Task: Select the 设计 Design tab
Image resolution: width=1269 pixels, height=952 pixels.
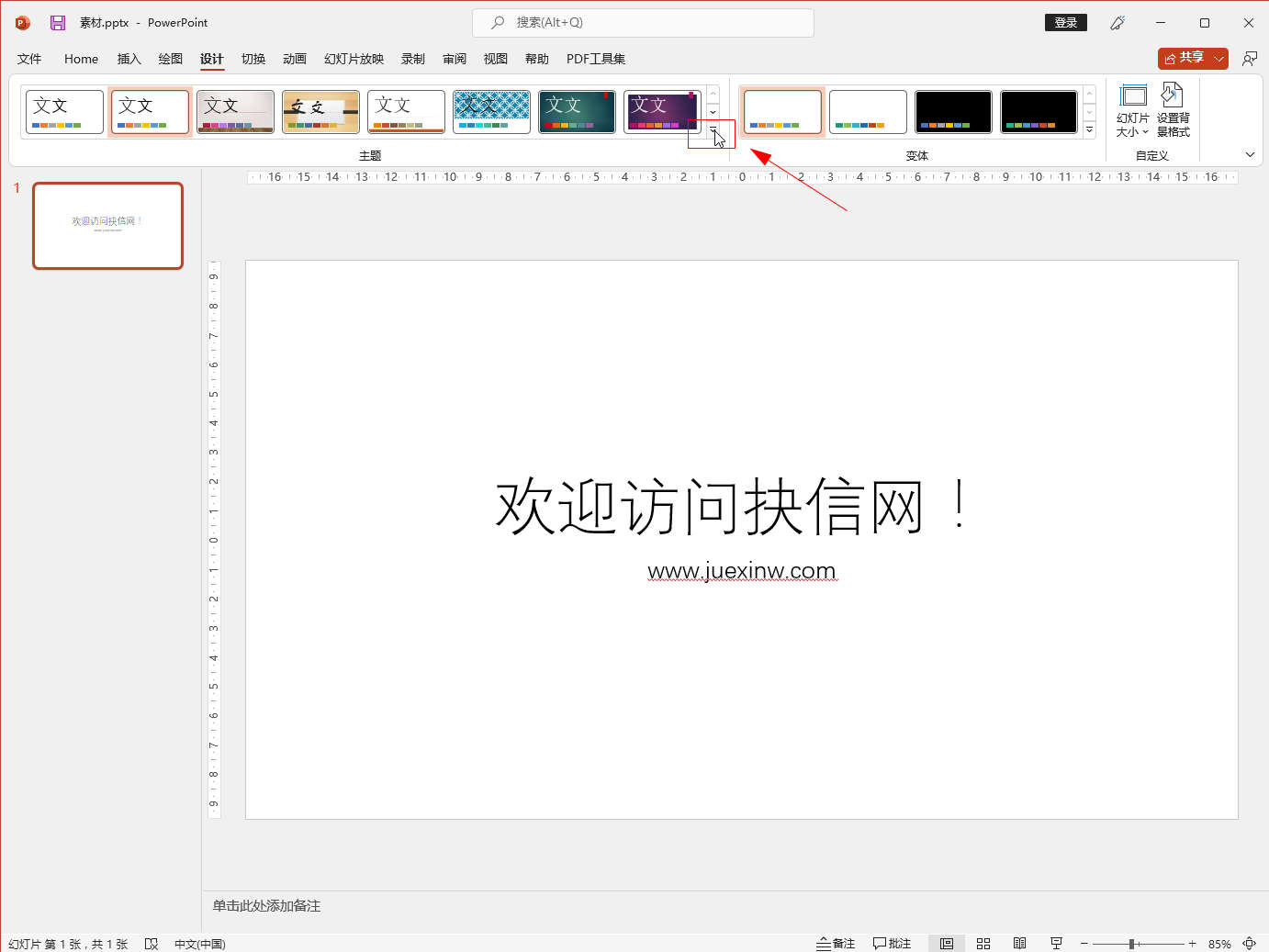Action: point(212,59)
